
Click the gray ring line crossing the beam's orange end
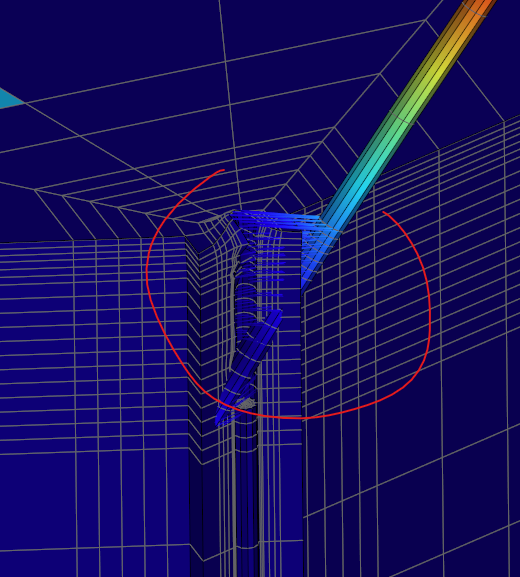click(475, 10)
